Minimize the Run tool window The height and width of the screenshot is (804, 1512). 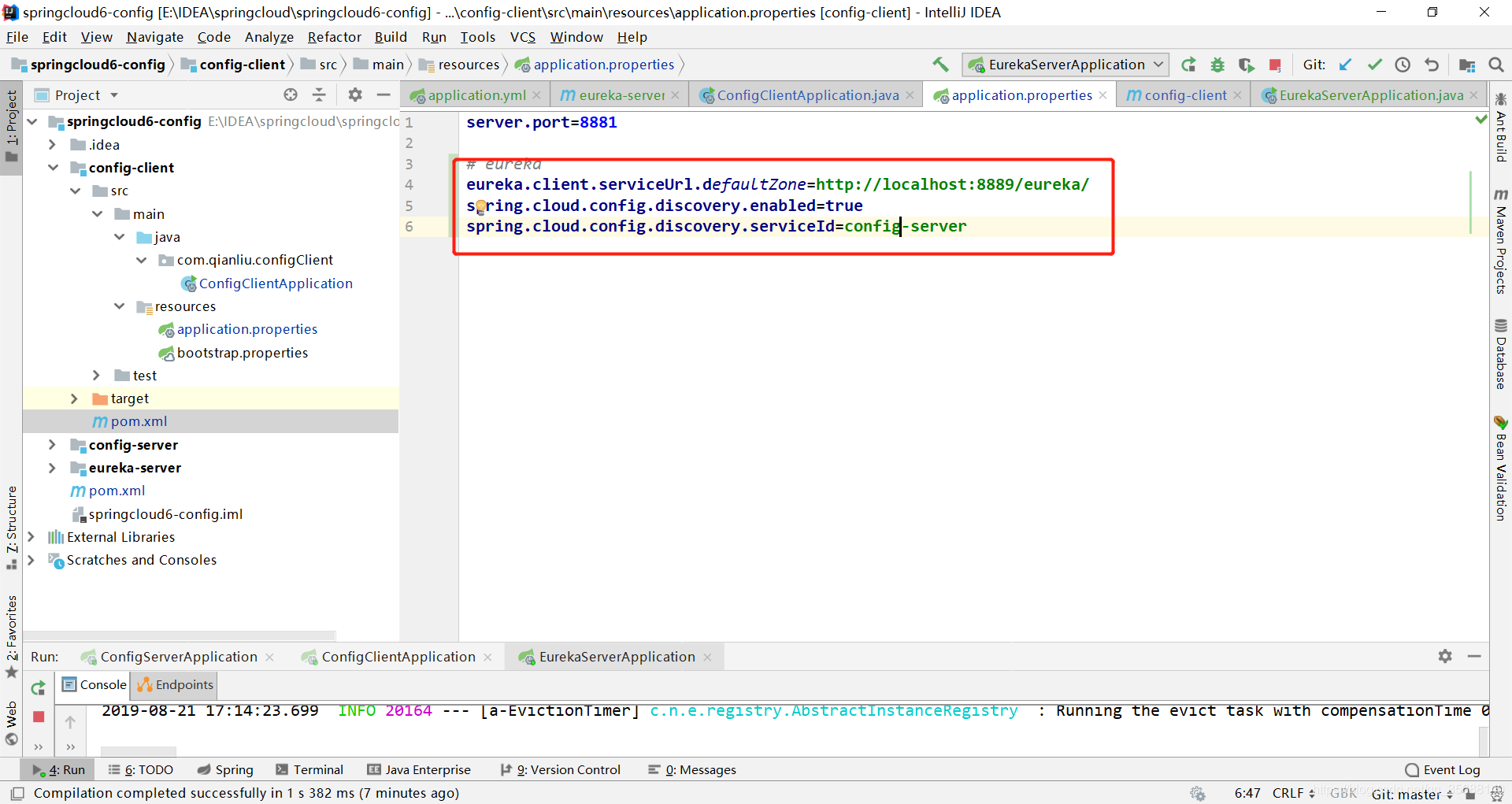point(1474,656)
